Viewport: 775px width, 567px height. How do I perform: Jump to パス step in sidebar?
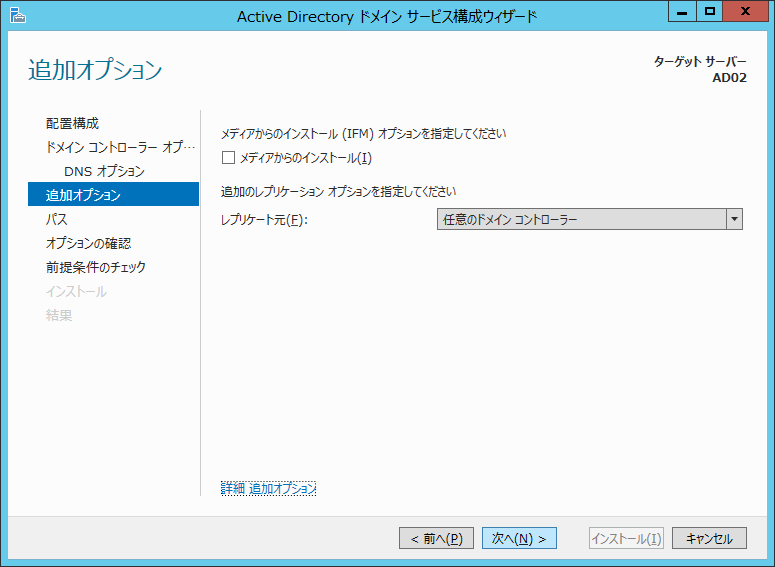(x=57, y=219)
